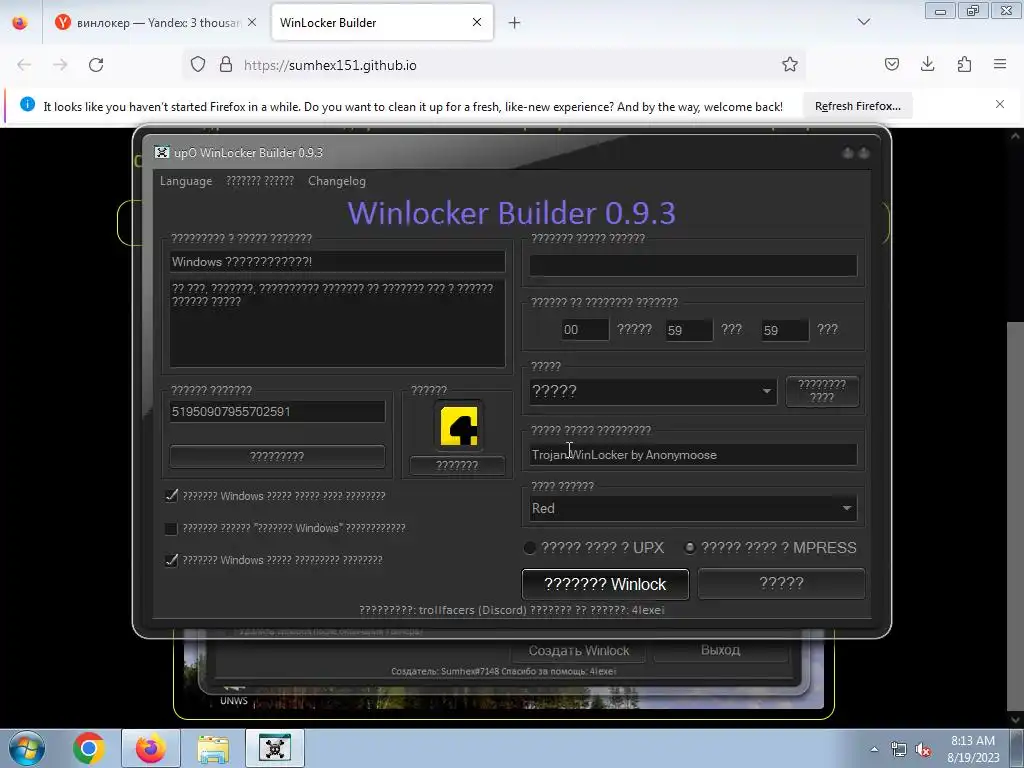Click the skull-and-crossbones taskbar icon

point(275,748)
